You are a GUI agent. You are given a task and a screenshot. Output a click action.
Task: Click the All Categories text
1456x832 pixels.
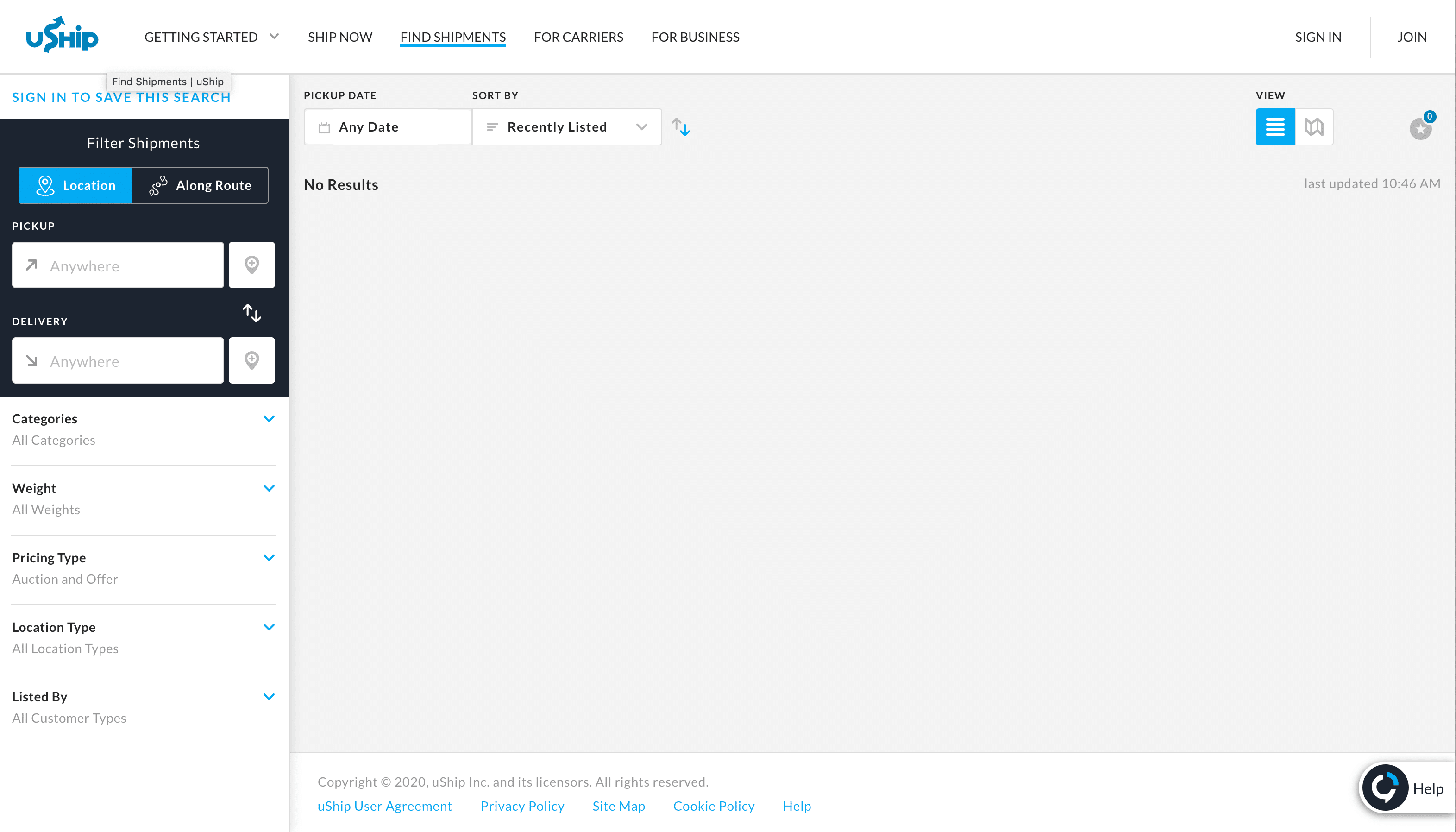[54, 440]
